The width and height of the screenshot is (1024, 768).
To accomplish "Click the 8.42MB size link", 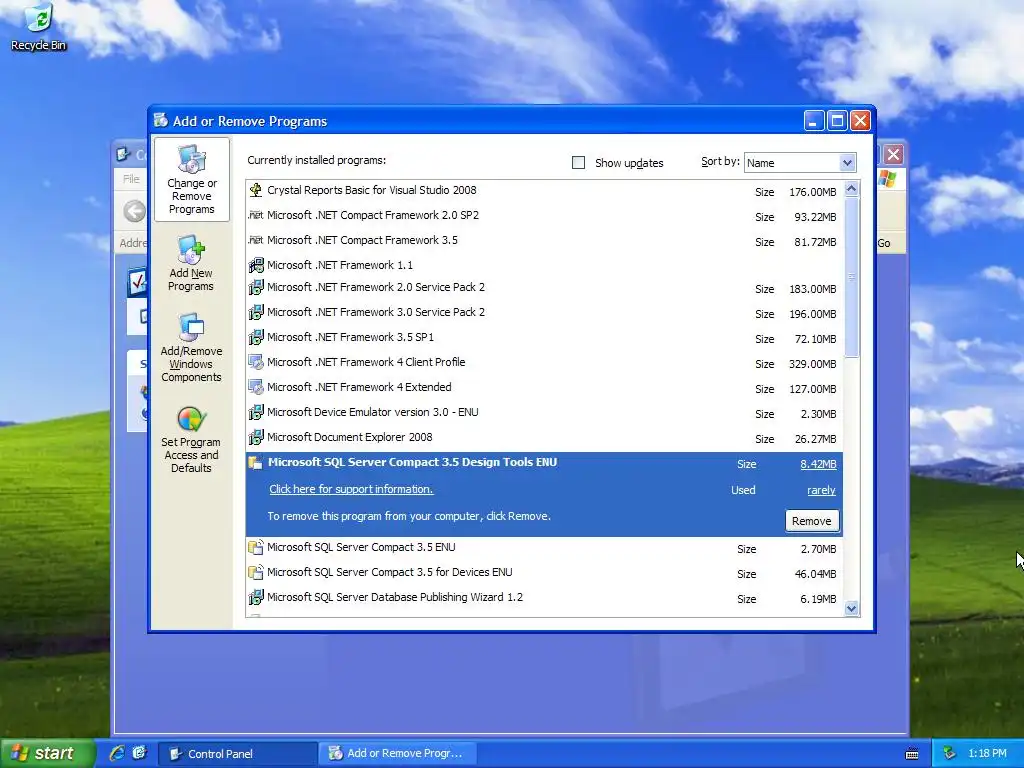I will pos(818,464).
